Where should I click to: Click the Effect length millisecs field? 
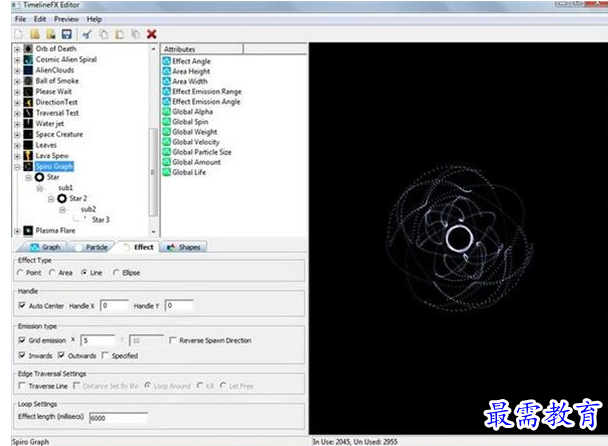[x=119, y=418]
